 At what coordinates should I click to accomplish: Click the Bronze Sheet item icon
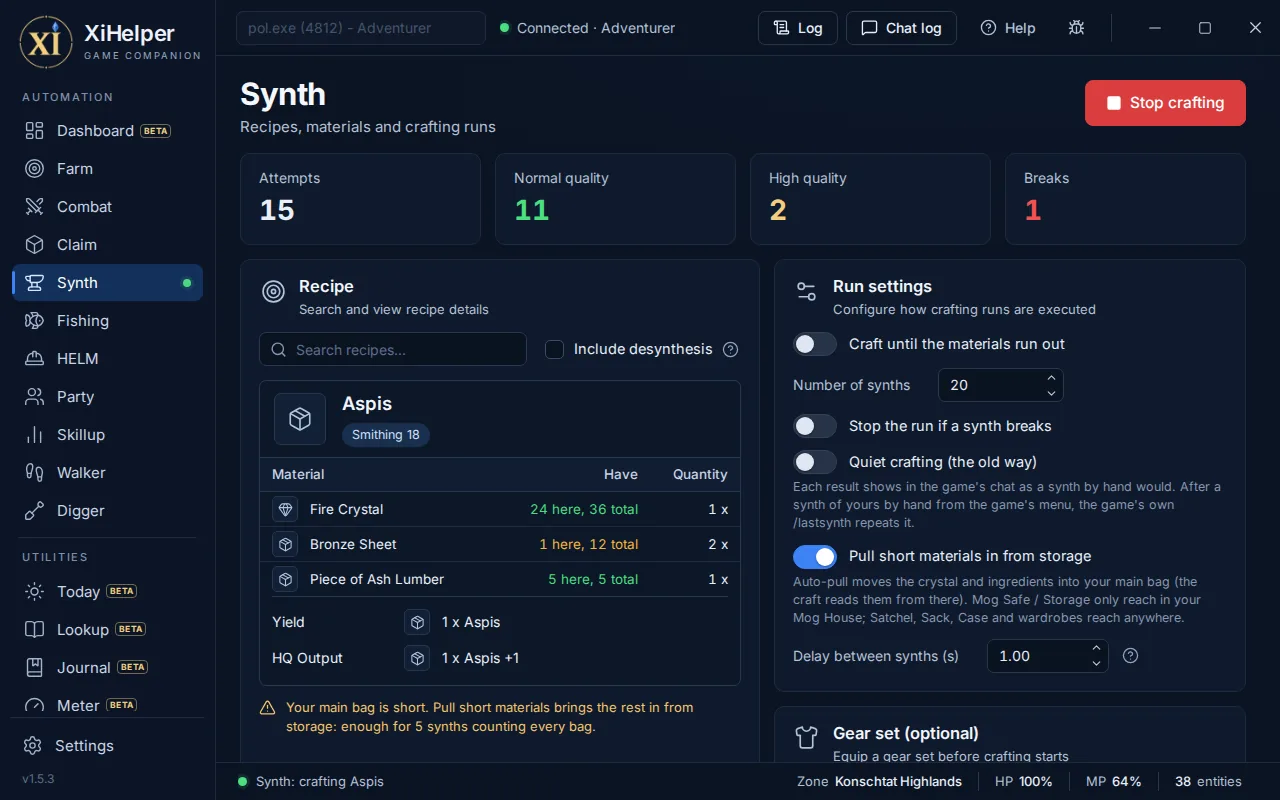coord(286,544)
